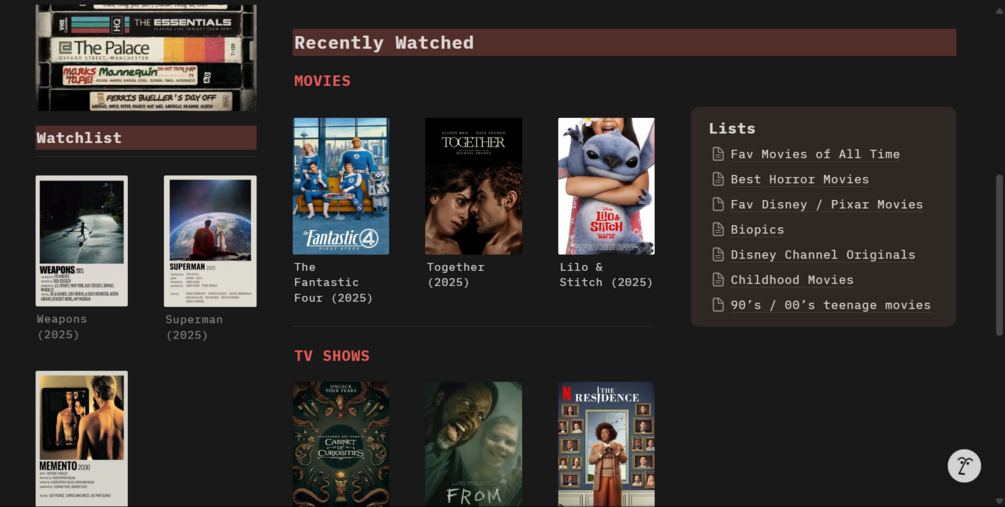Open The Residence TV show poster
1005x507 pixels.
[606, 444]
